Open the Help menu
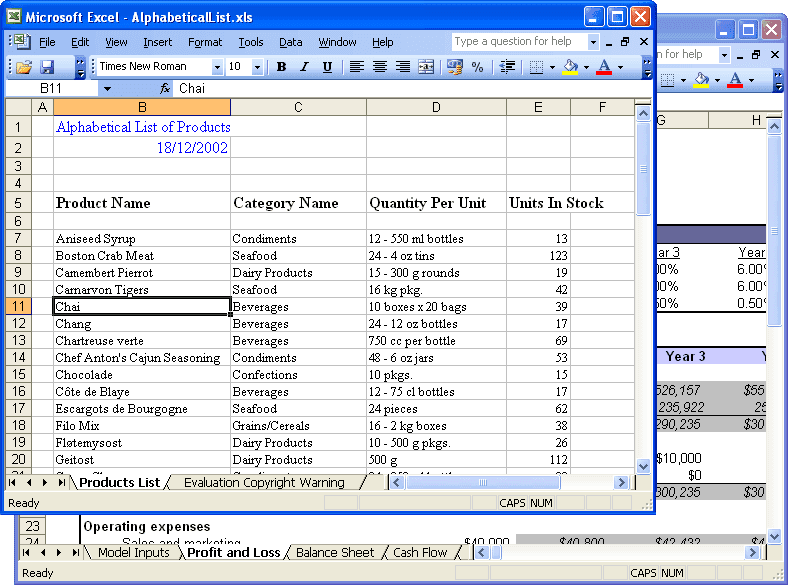Screen dimensions: 788x585 [x=382, y=42]
